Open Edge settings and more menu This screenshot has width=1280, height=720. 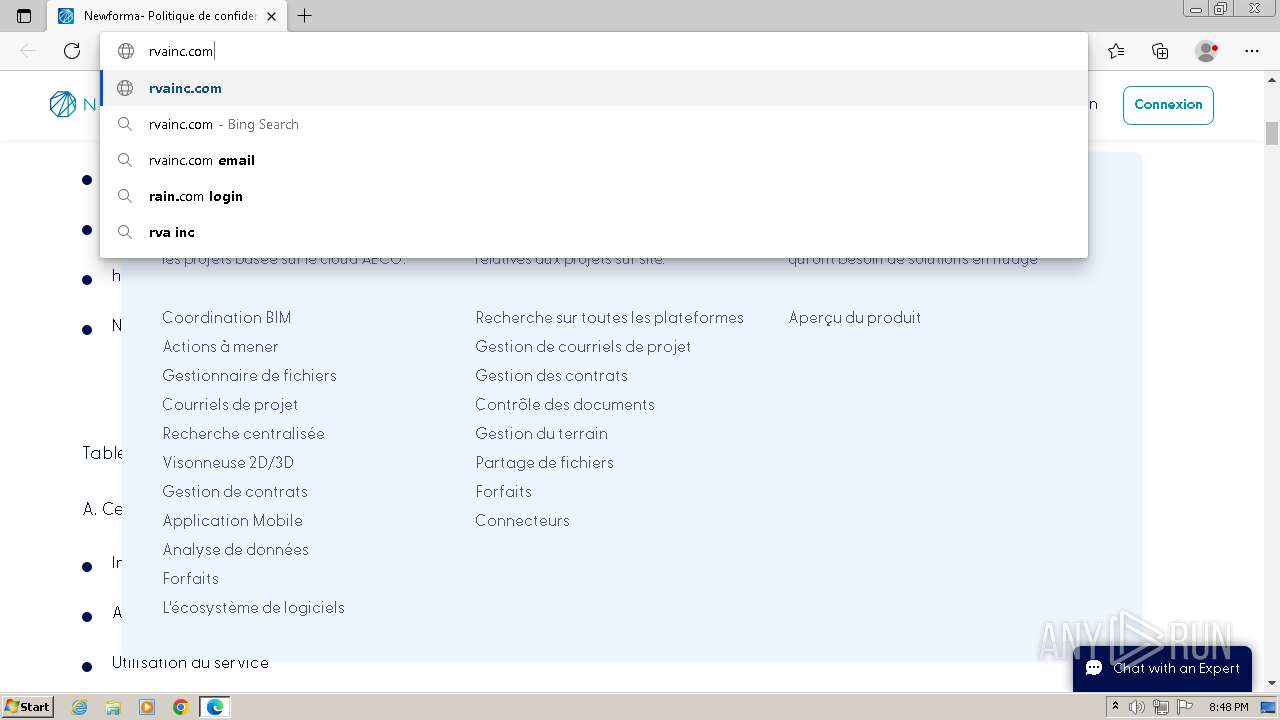1252,51
